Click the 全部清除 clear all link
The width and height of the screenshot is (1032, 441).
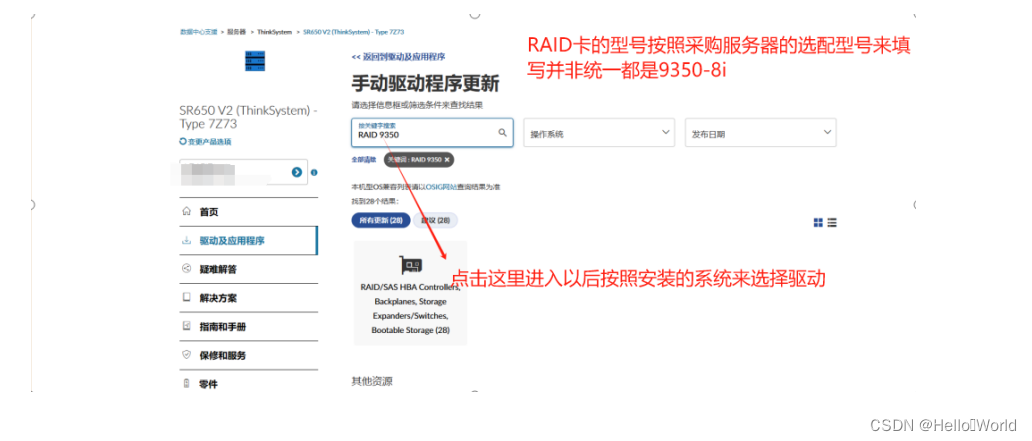point(364,159)
